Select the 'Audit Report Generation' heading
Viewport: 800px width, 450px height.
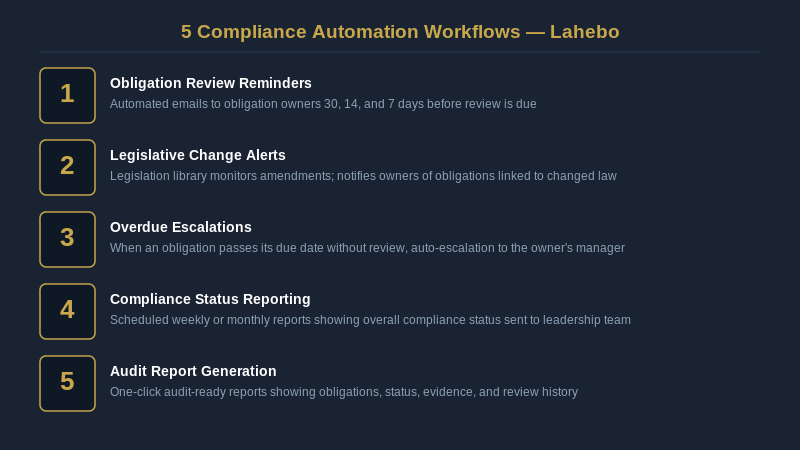(x=193, y=371)
